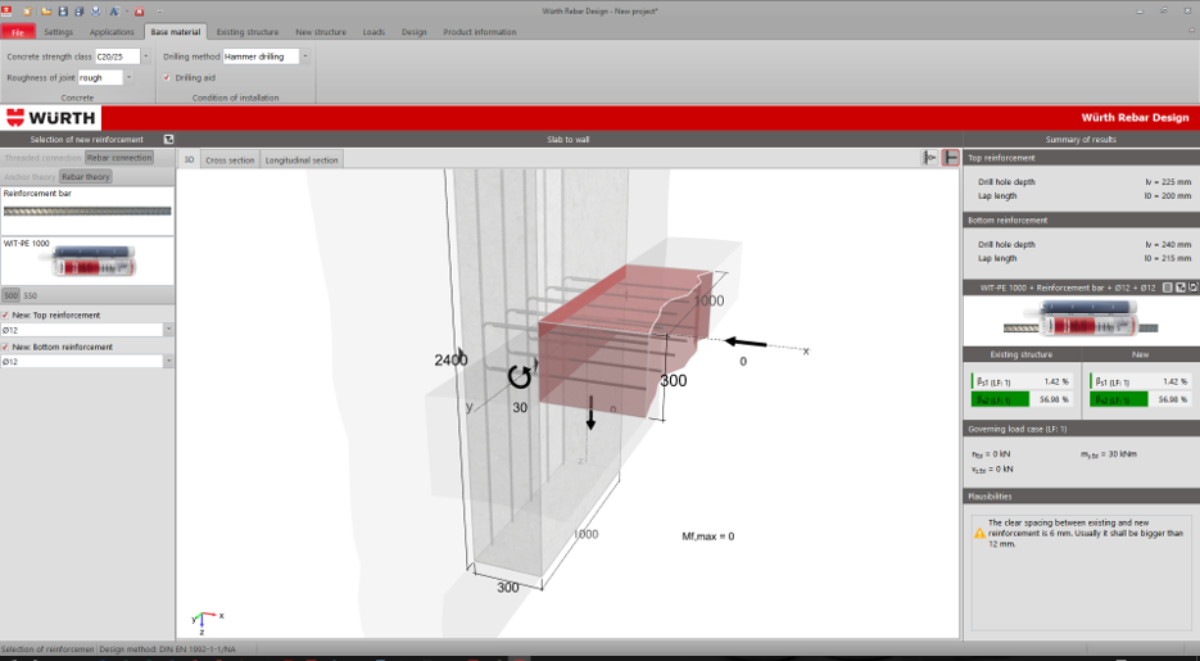Click the Würth logo
This screenshot has width=1200, height=661.
click(50, 117)
